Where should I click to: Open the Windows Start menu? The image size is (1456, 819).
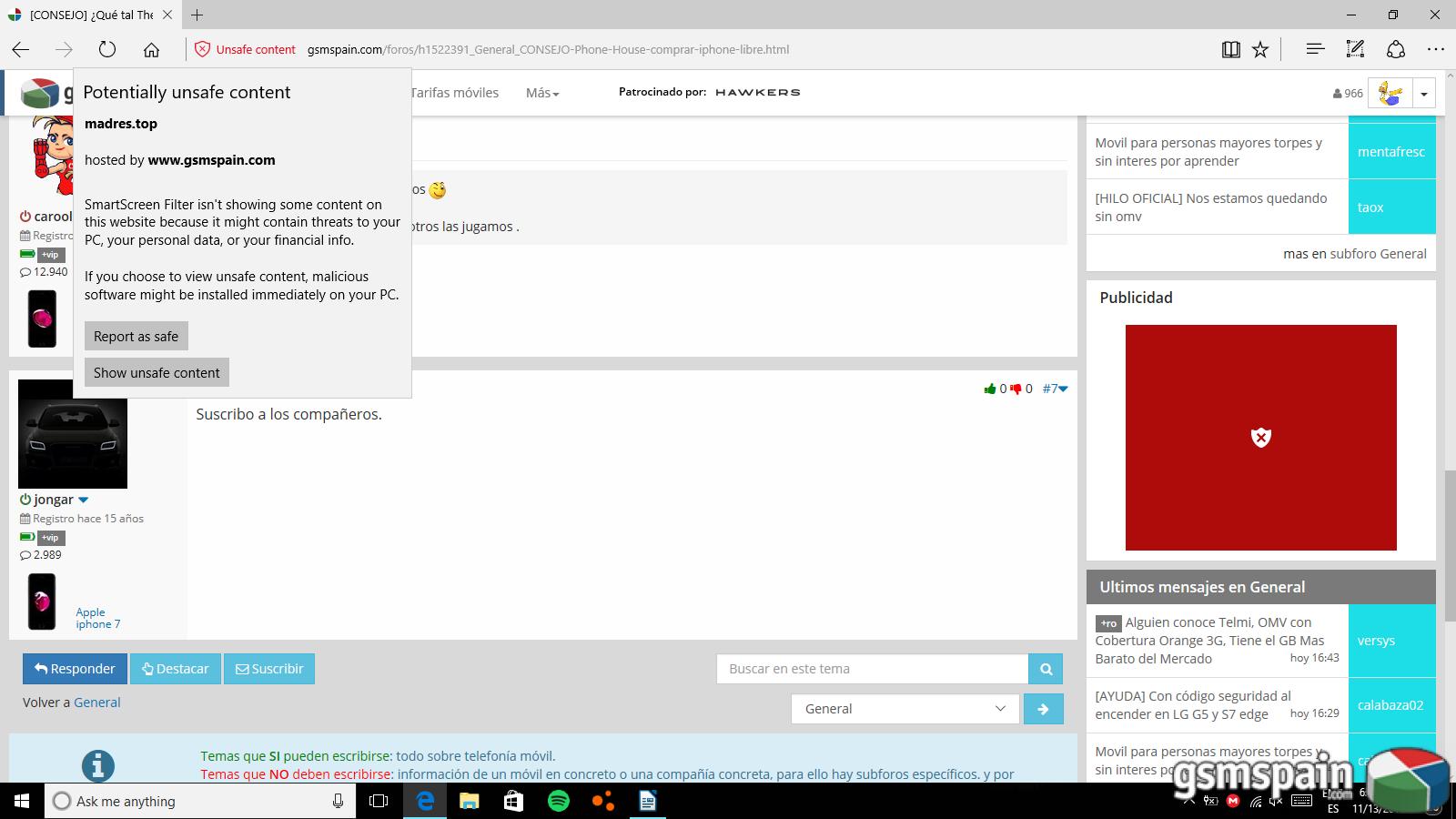pos(21,801)
